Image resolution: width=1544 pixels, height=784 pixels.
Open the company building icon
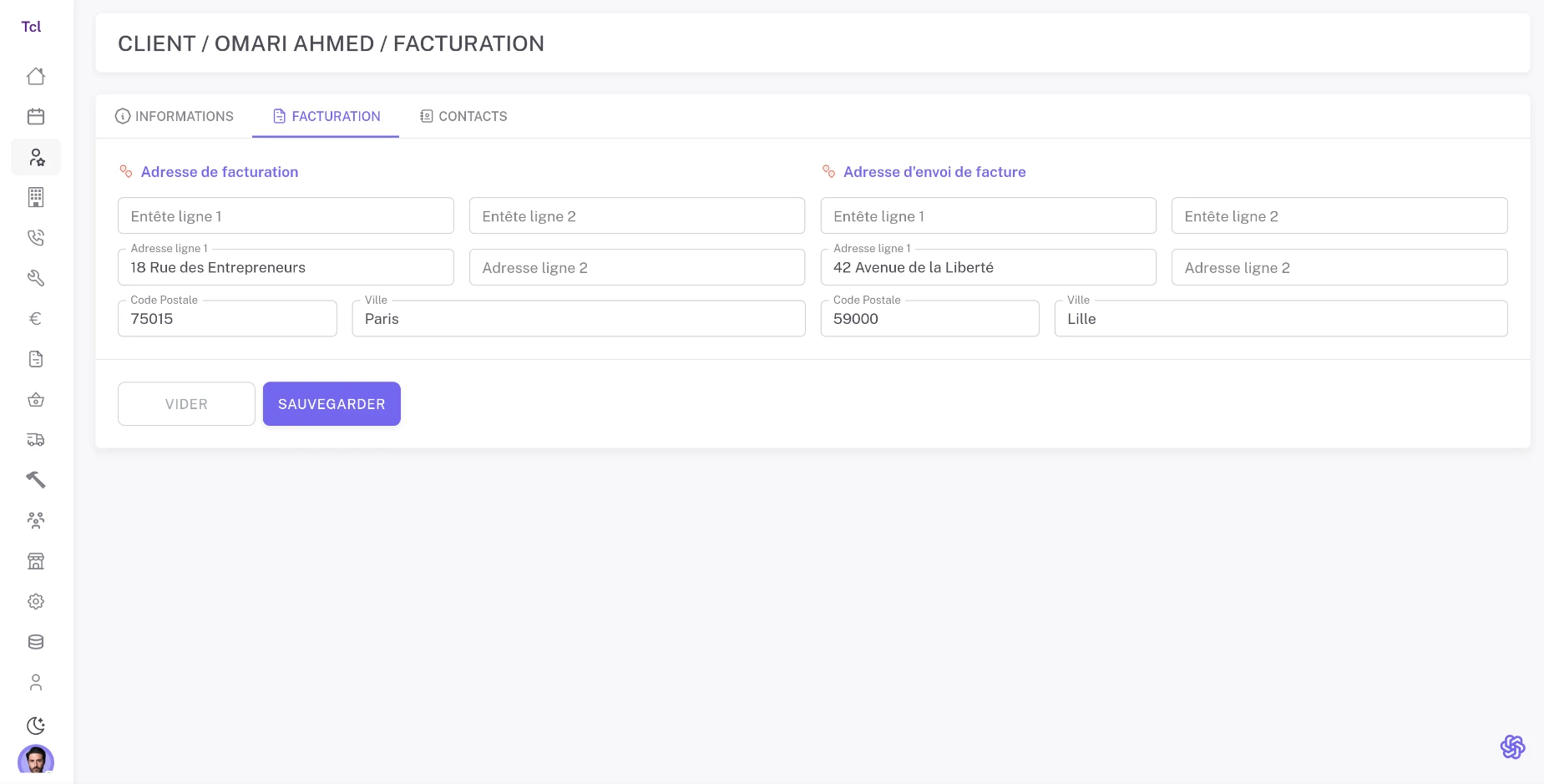coord(36,198)
